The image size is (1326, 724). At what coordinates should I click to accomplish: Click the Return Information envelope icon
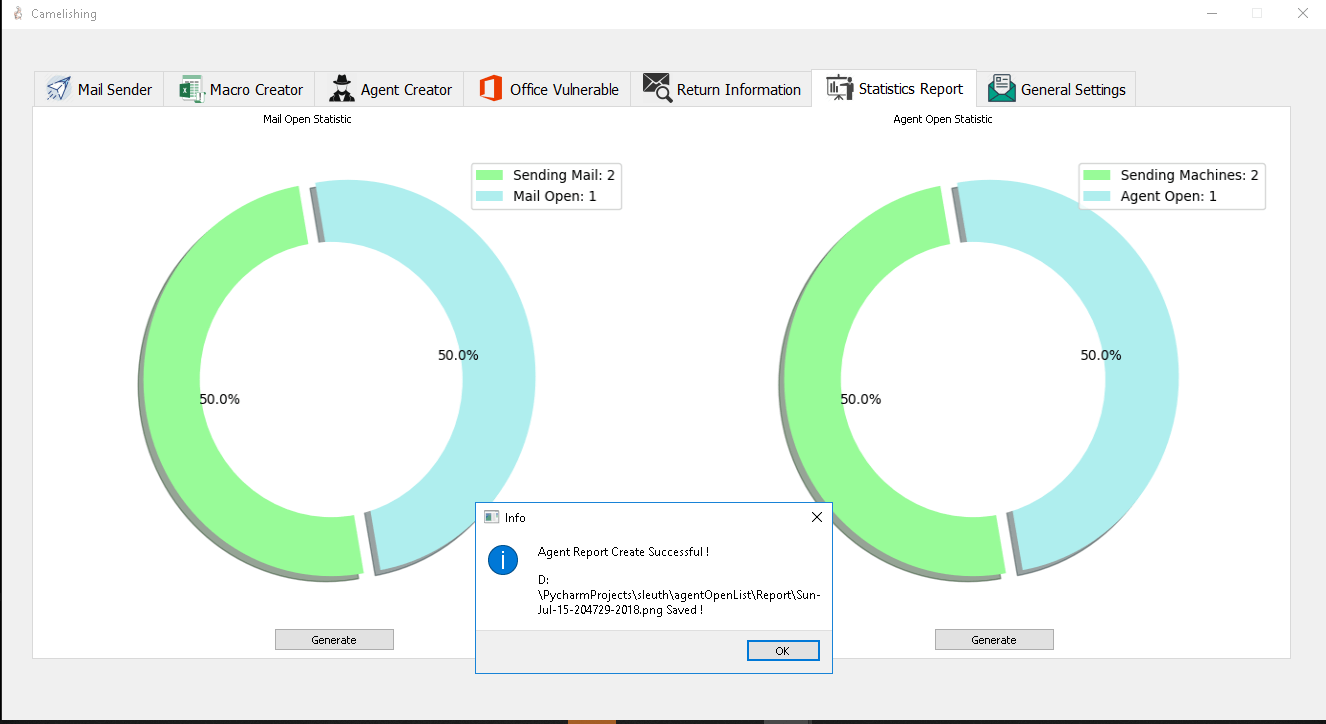click(657, 89)
